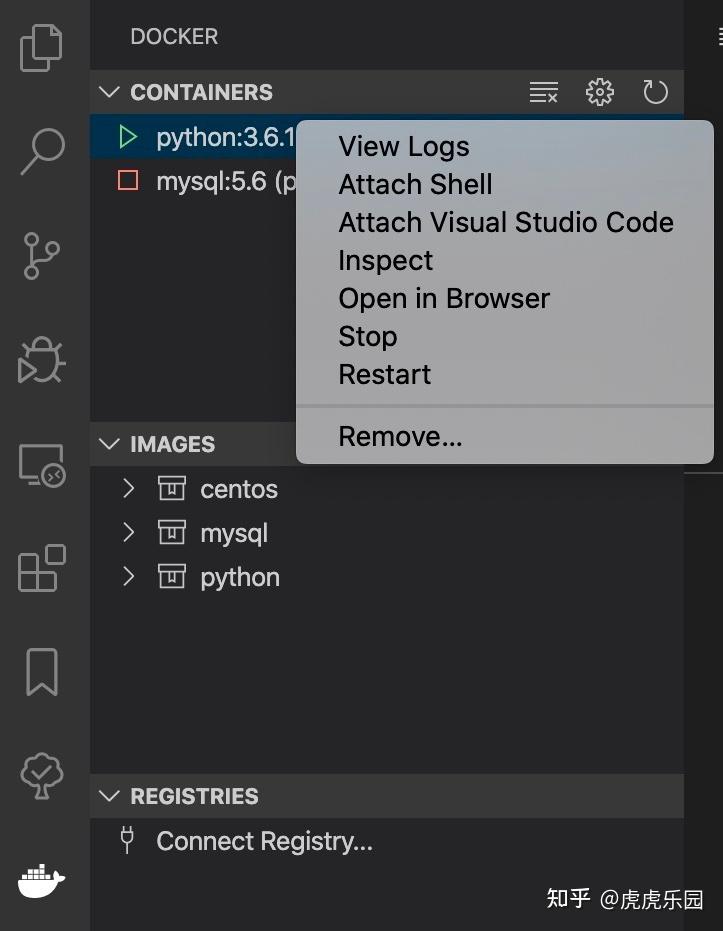This screenshot has height=931, width=723.
Task: Click Connect Registry...
Action: pyautogui.click(x=268, y=840)
